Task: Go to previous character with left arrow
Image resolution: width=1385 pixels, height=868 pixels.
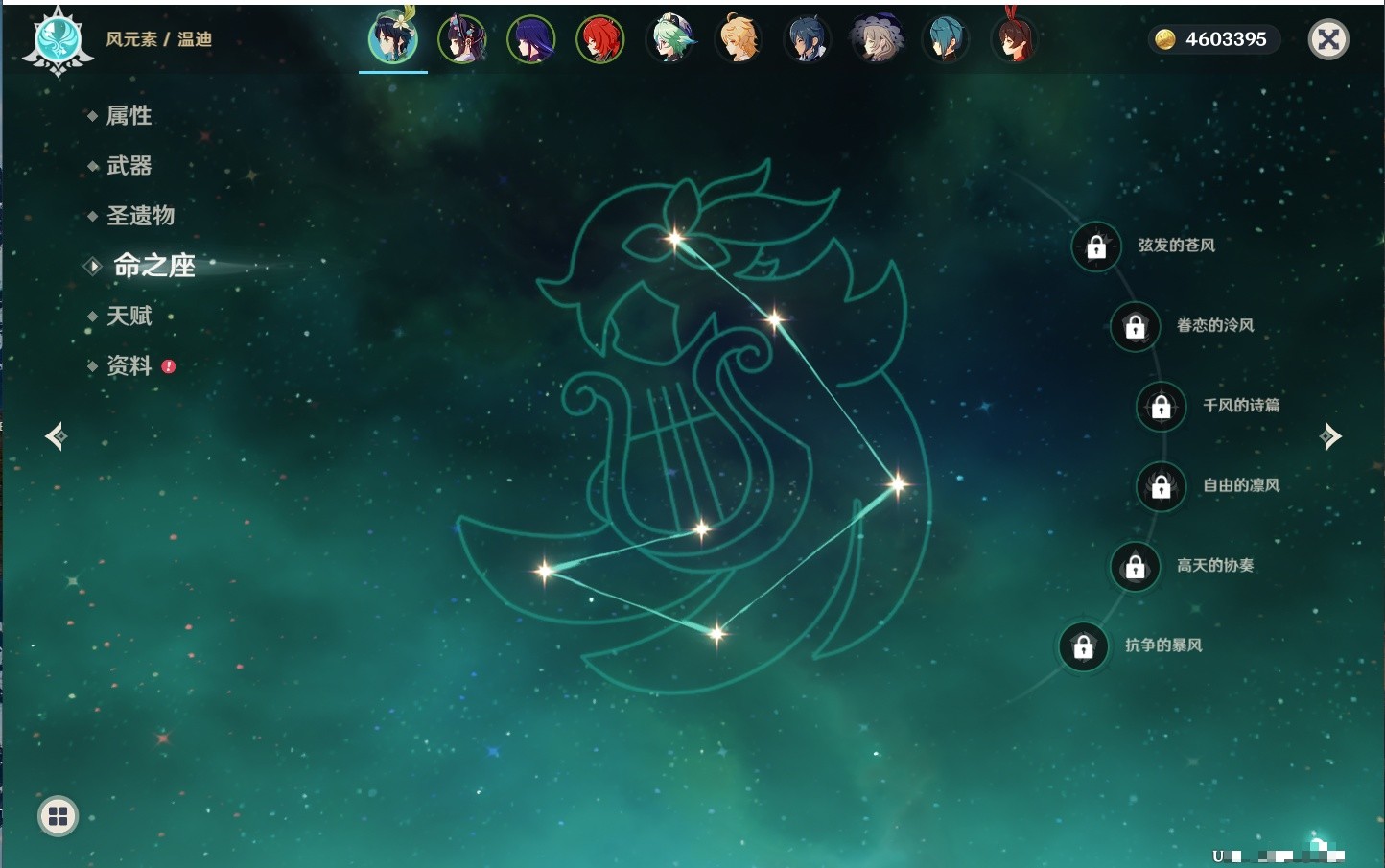Action: click(56, 436)
